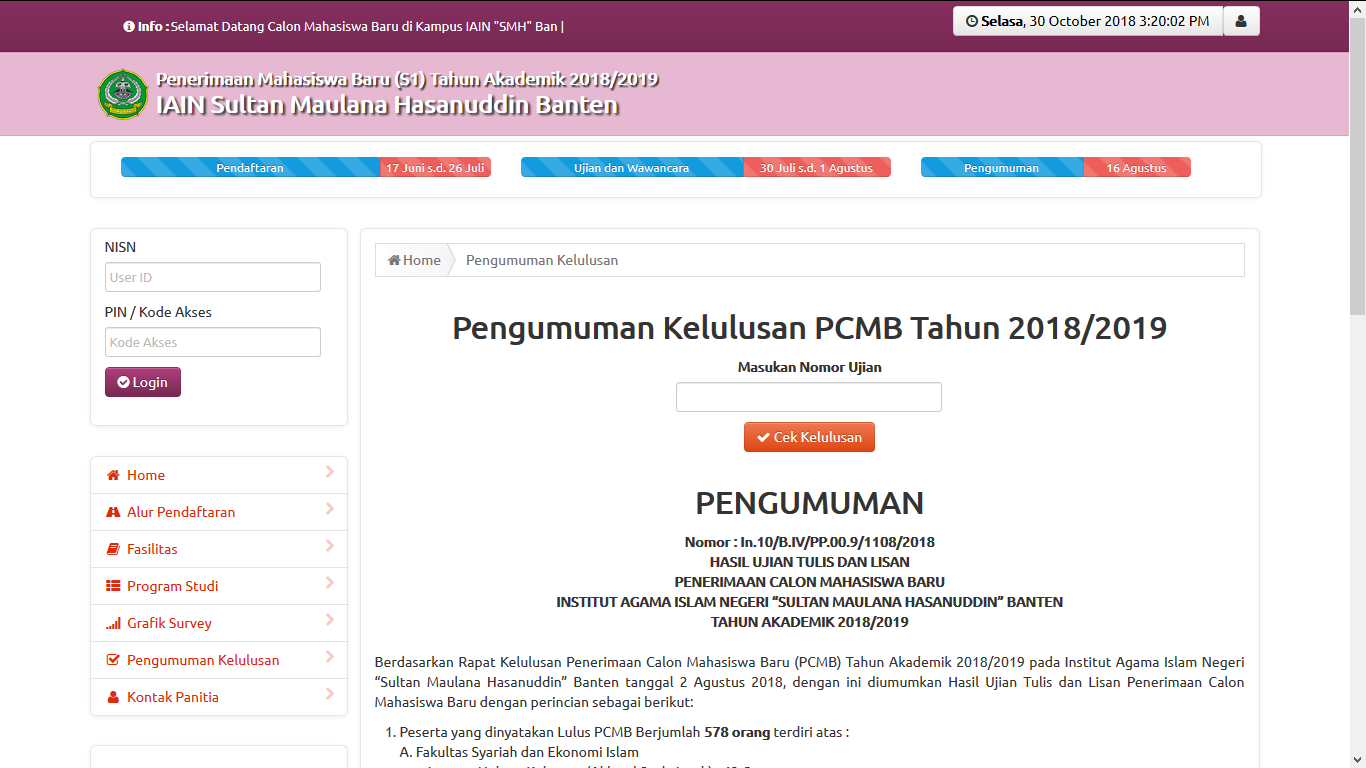Open Home in the sidebar menu
Image resolution: width=1366 pixels, height=768 pixels.
[219, 475]
